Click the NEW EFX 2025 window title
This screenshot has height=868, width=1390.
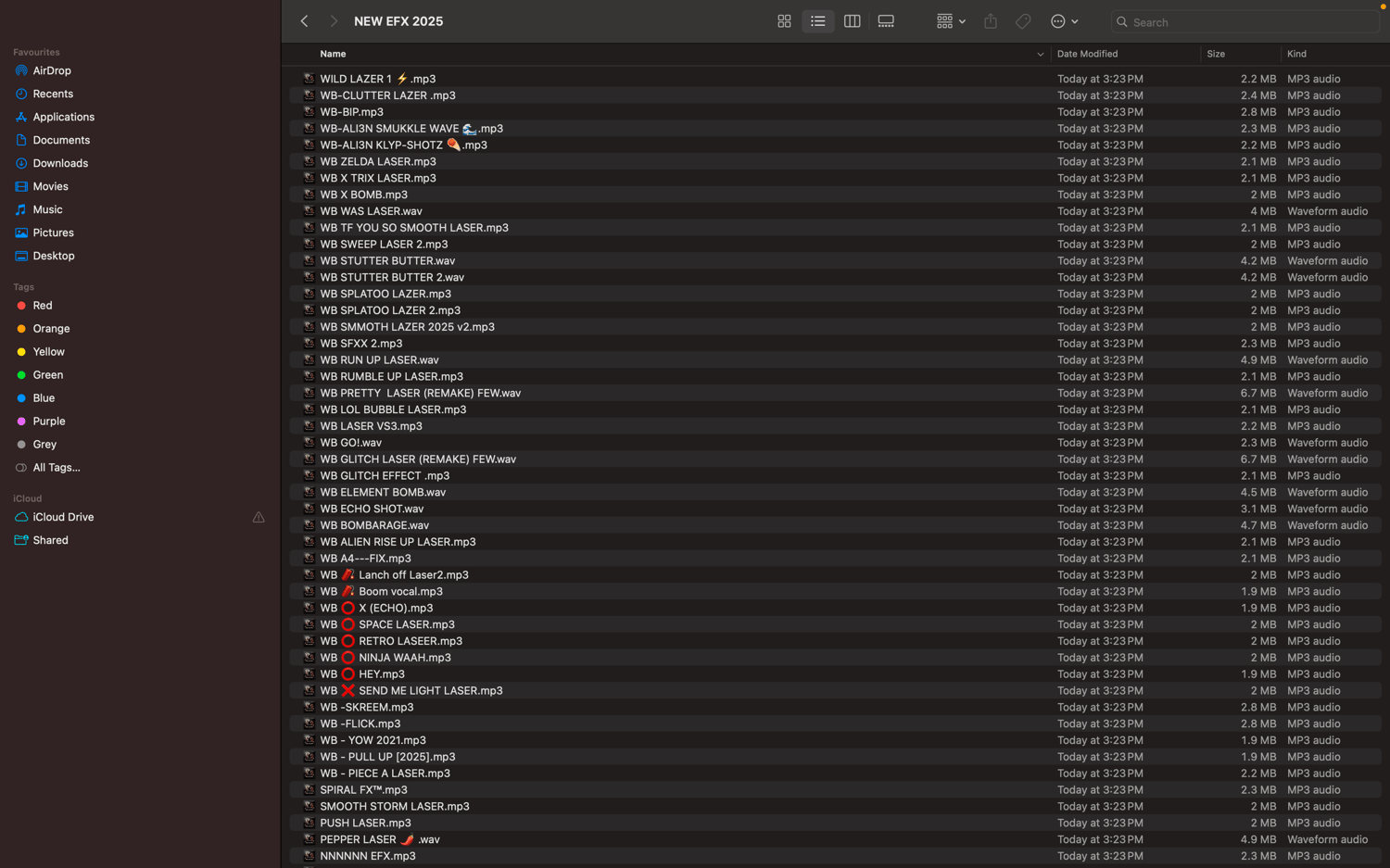pyautogui.click(x=398, y=21)
